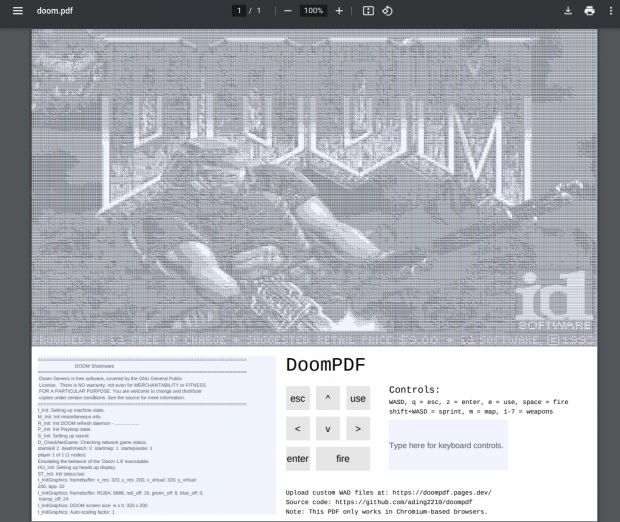Image resolution: width=620 pixels, height=522 pixels.
Task: Rotate the document counterclockwise
Action: point(388,11)
